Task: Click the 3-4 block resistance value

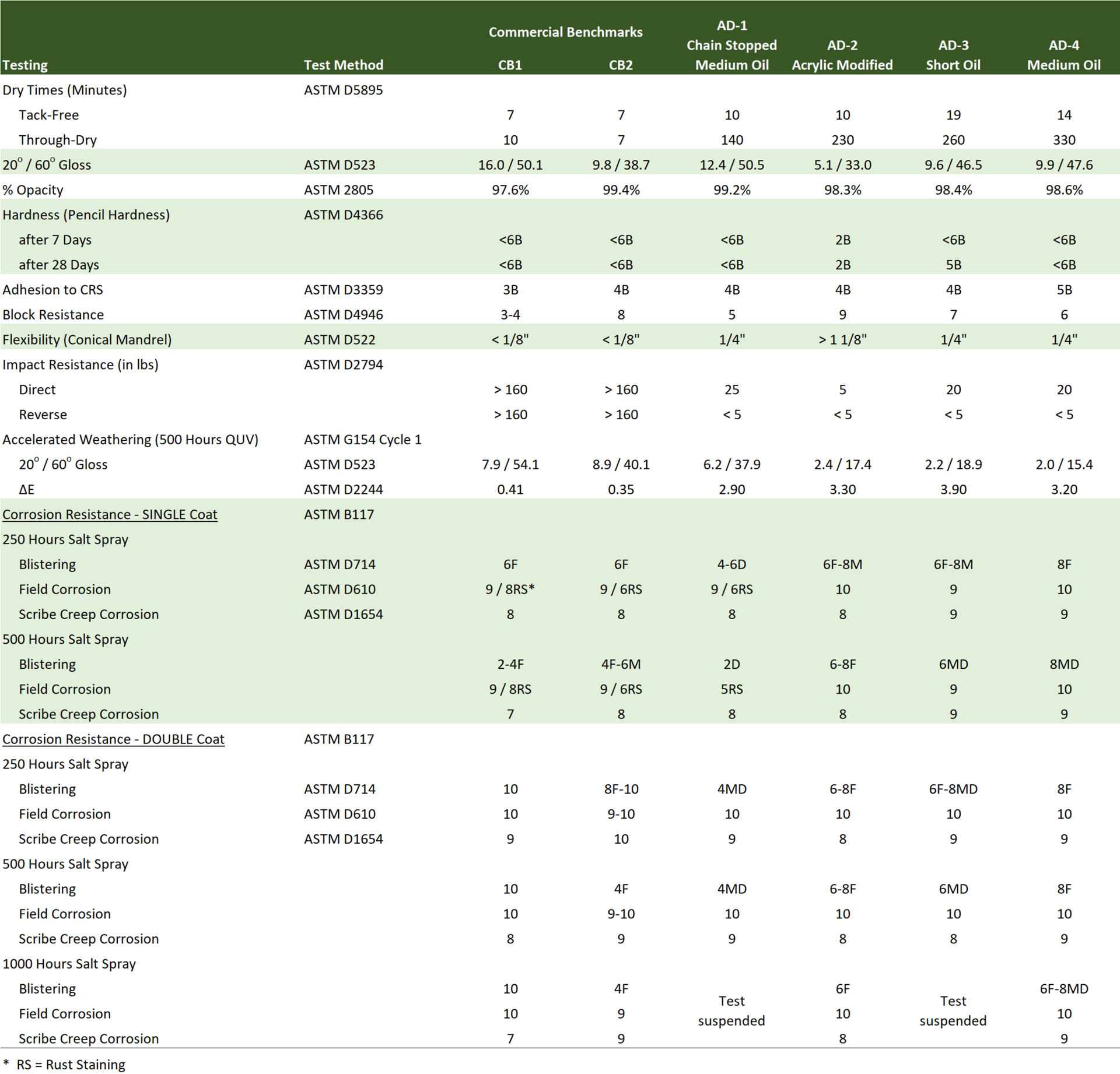Action: (x=510, y=315)
